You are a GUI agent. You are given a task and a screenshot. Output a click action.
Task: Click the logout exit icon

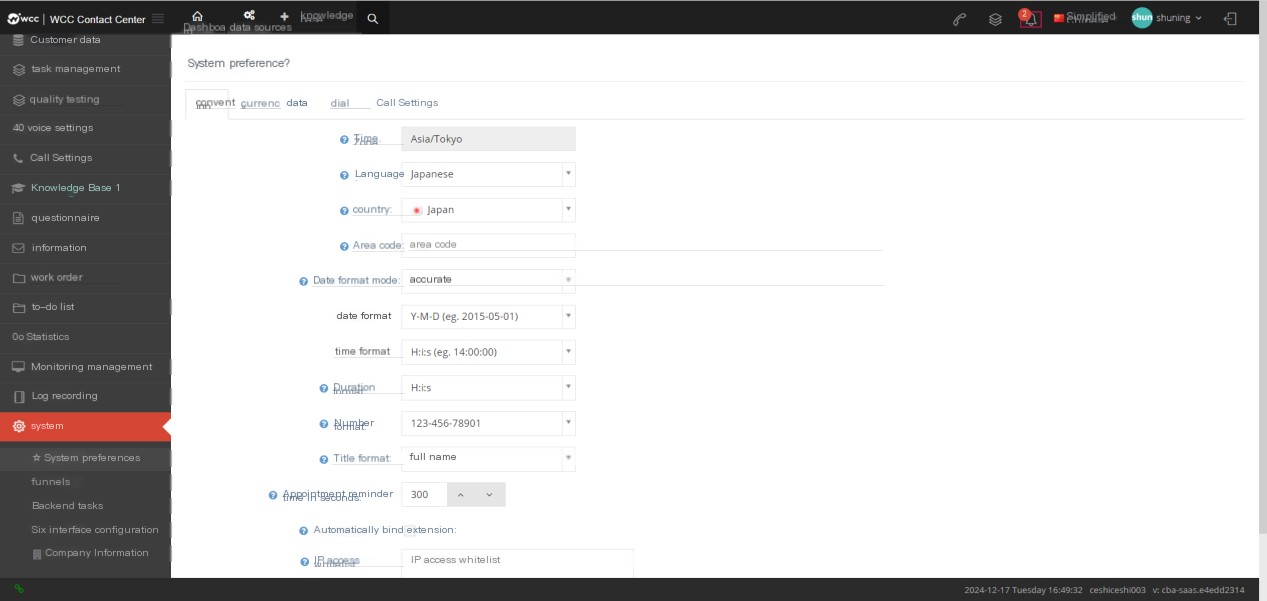click(x=1230, y=18)
